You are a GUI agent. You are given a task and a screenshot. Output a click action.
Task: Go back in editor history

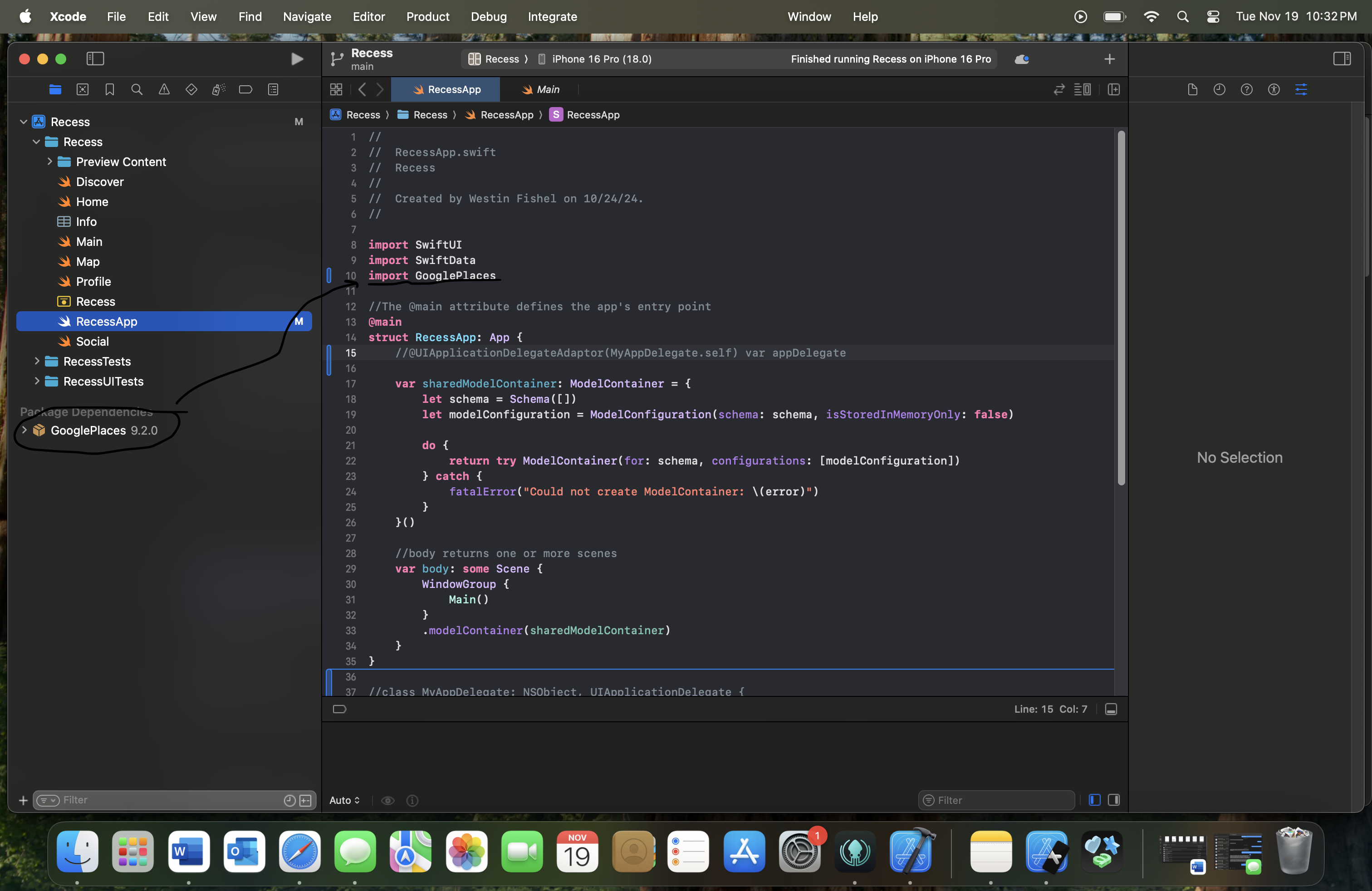(x=362, y=89)
